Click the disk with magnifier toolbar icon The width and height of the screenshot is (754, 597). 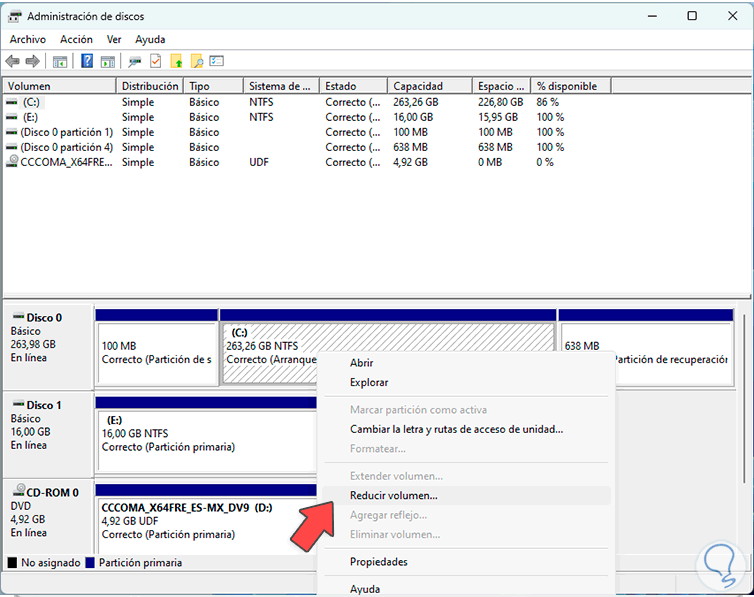(135, 62)
